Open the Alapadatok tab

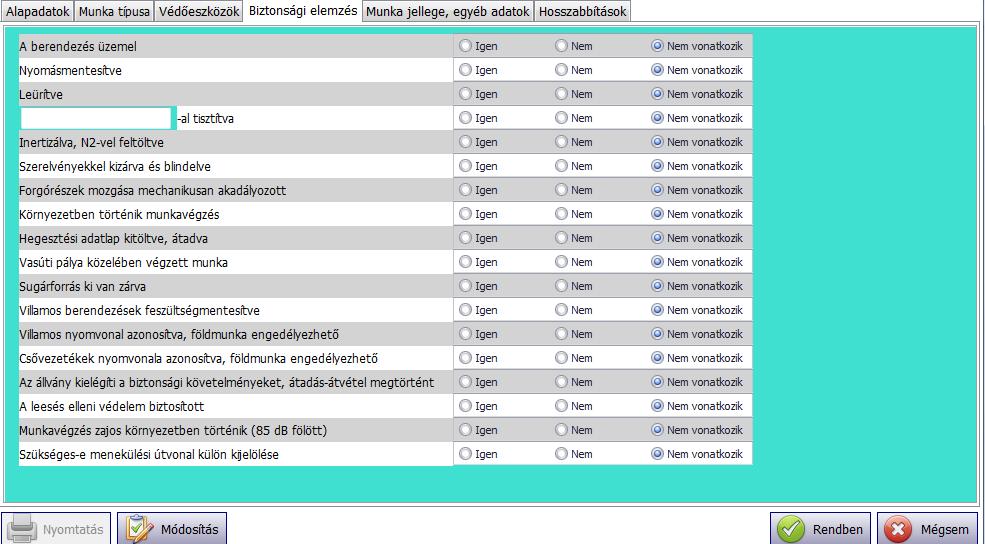37,12
